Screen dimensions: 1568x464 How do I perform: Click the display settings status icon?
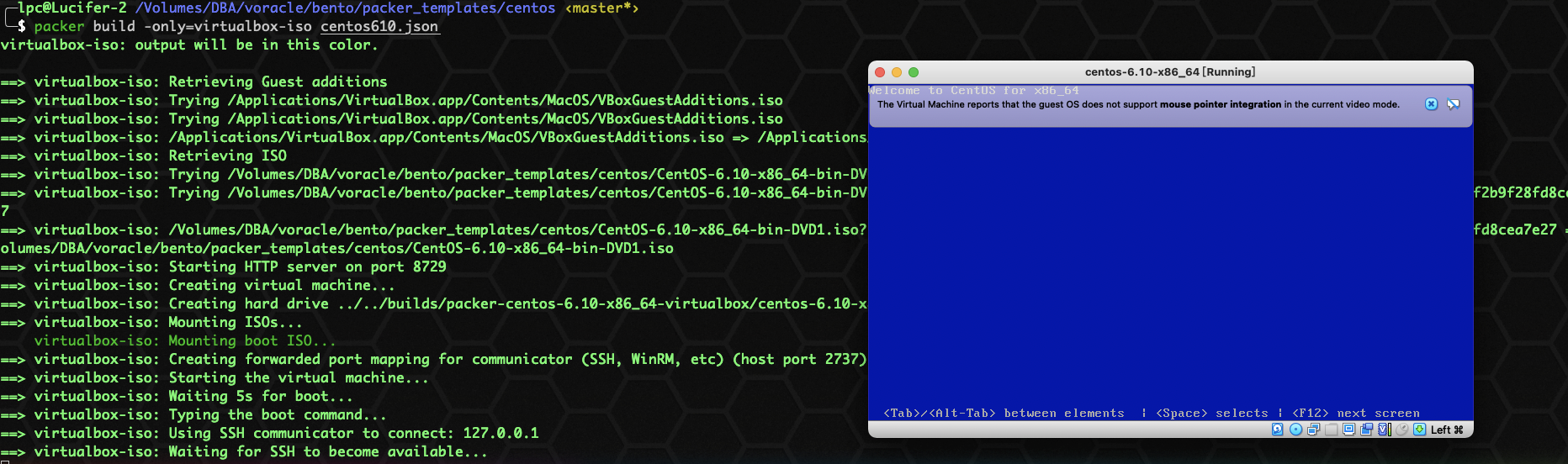point(1348,430)
